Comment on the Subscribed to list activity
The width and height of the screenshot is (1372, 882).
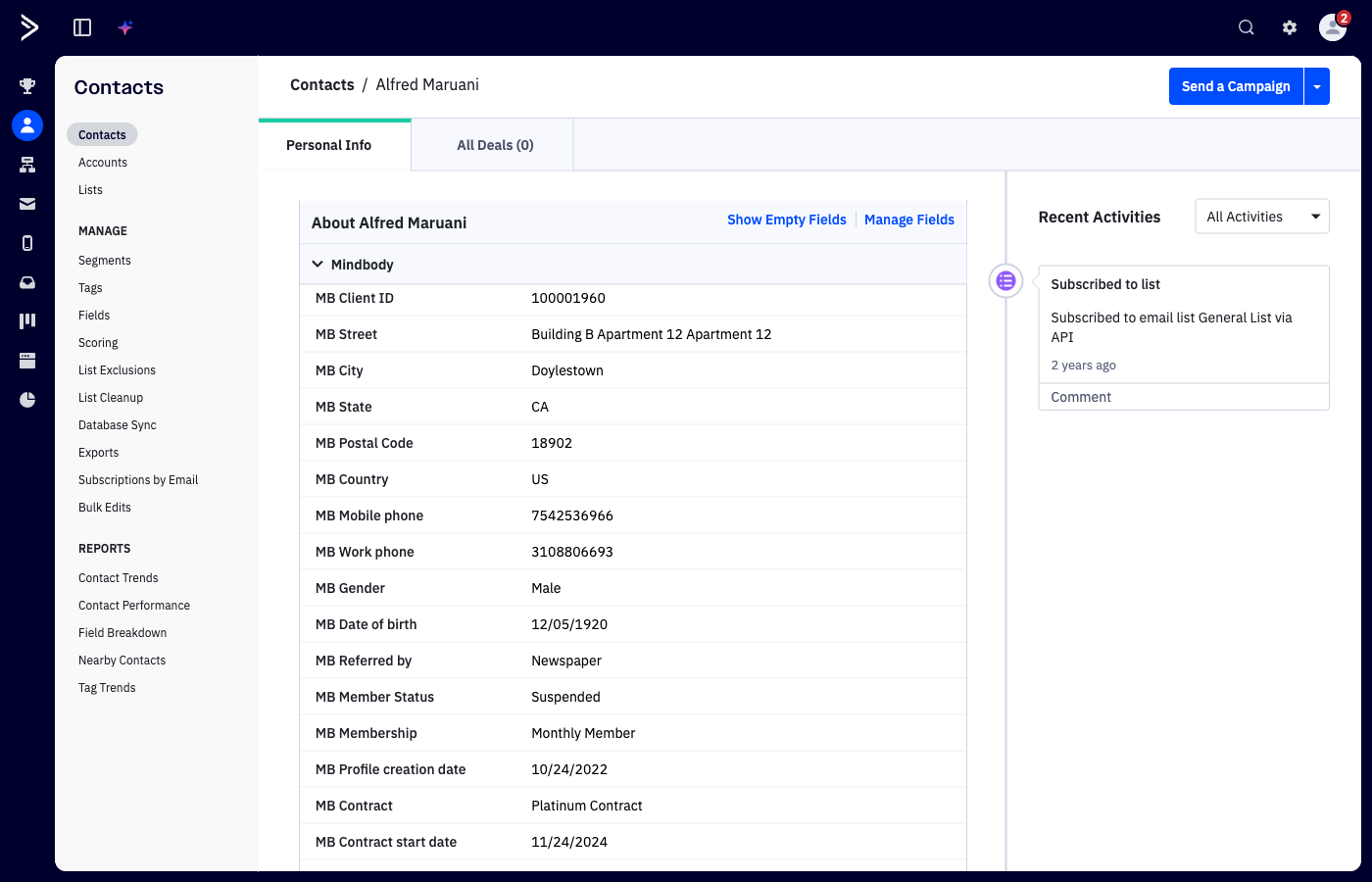click(1081, 396)
